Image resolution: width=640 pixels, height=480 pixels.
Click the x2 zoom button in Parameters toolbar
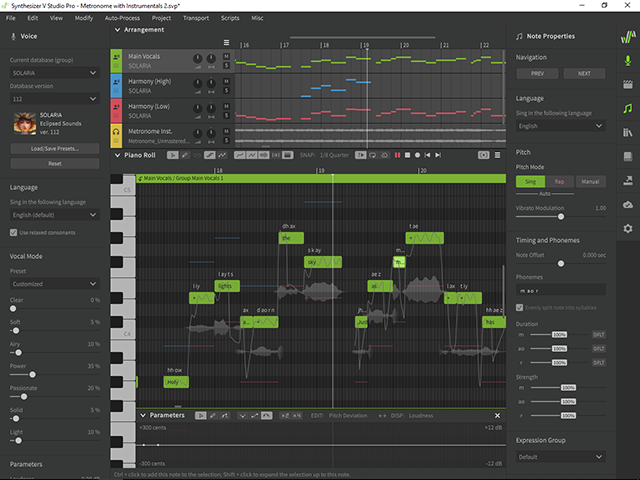point(285,416)
